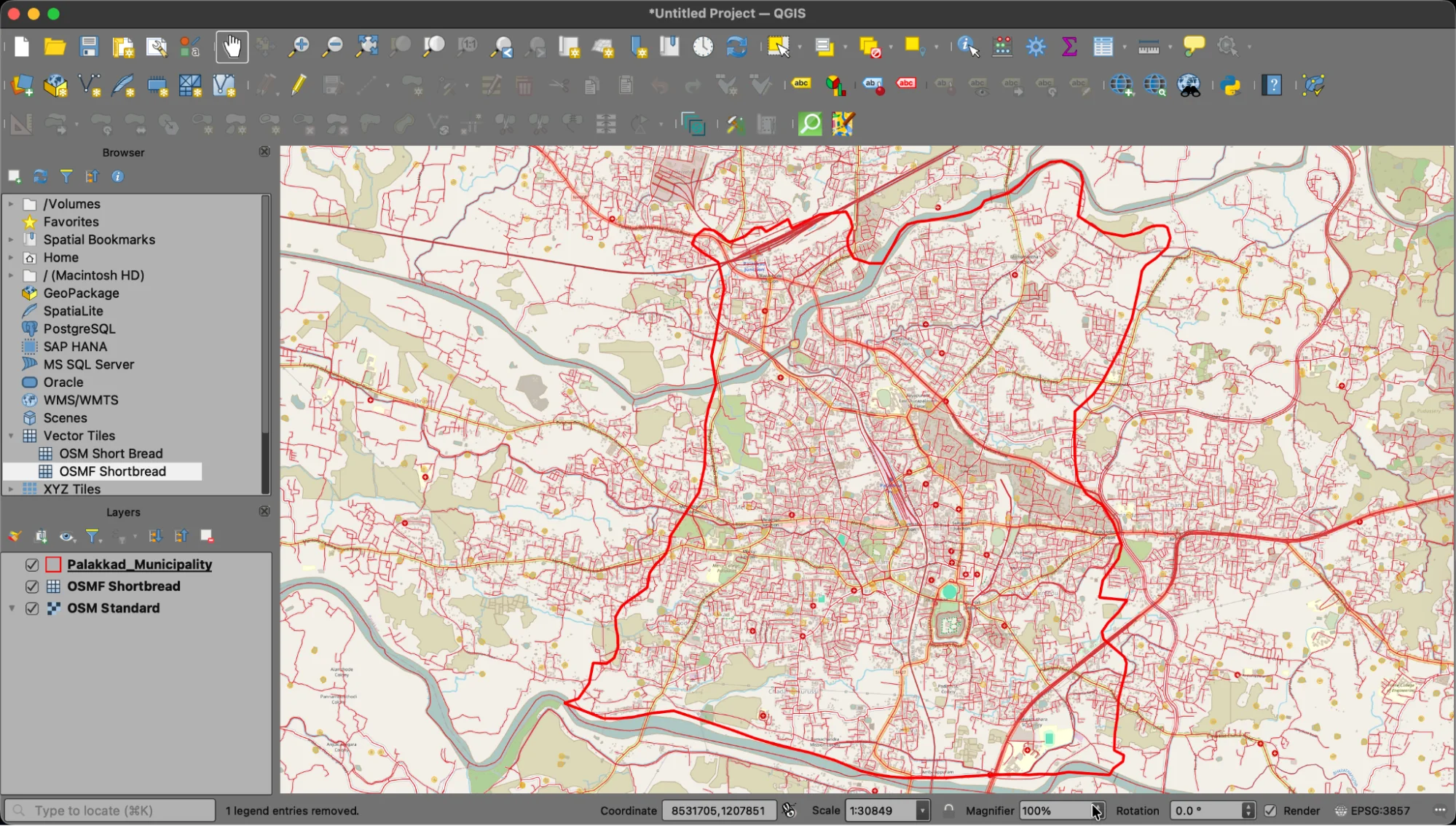Collapse the OSM Standard layer

[12, 608]
